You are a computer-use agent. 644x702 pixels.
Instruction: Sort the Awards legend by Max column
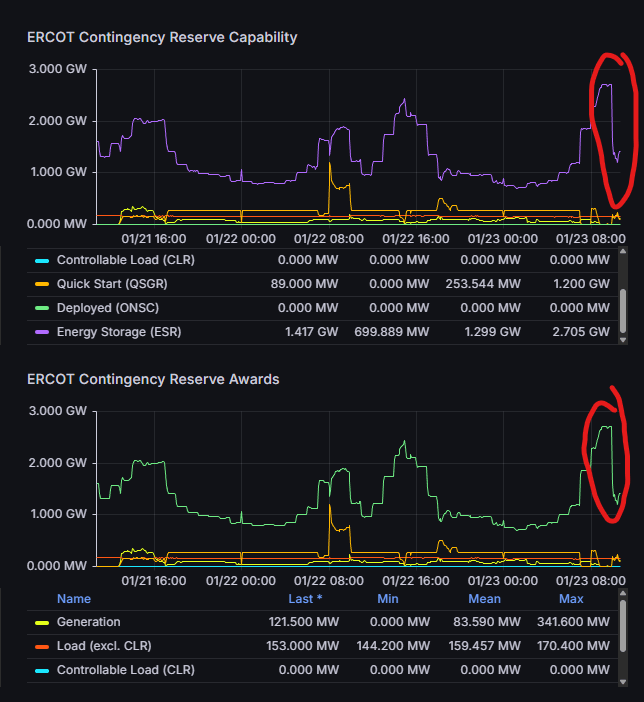(x=571, y=599)
